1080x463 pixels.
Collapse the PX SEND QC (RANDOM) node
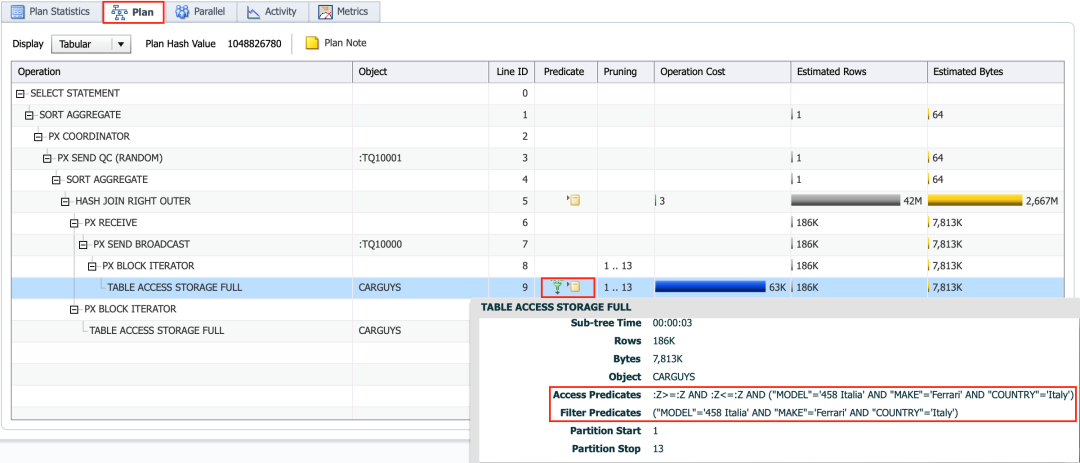[47, 159]
